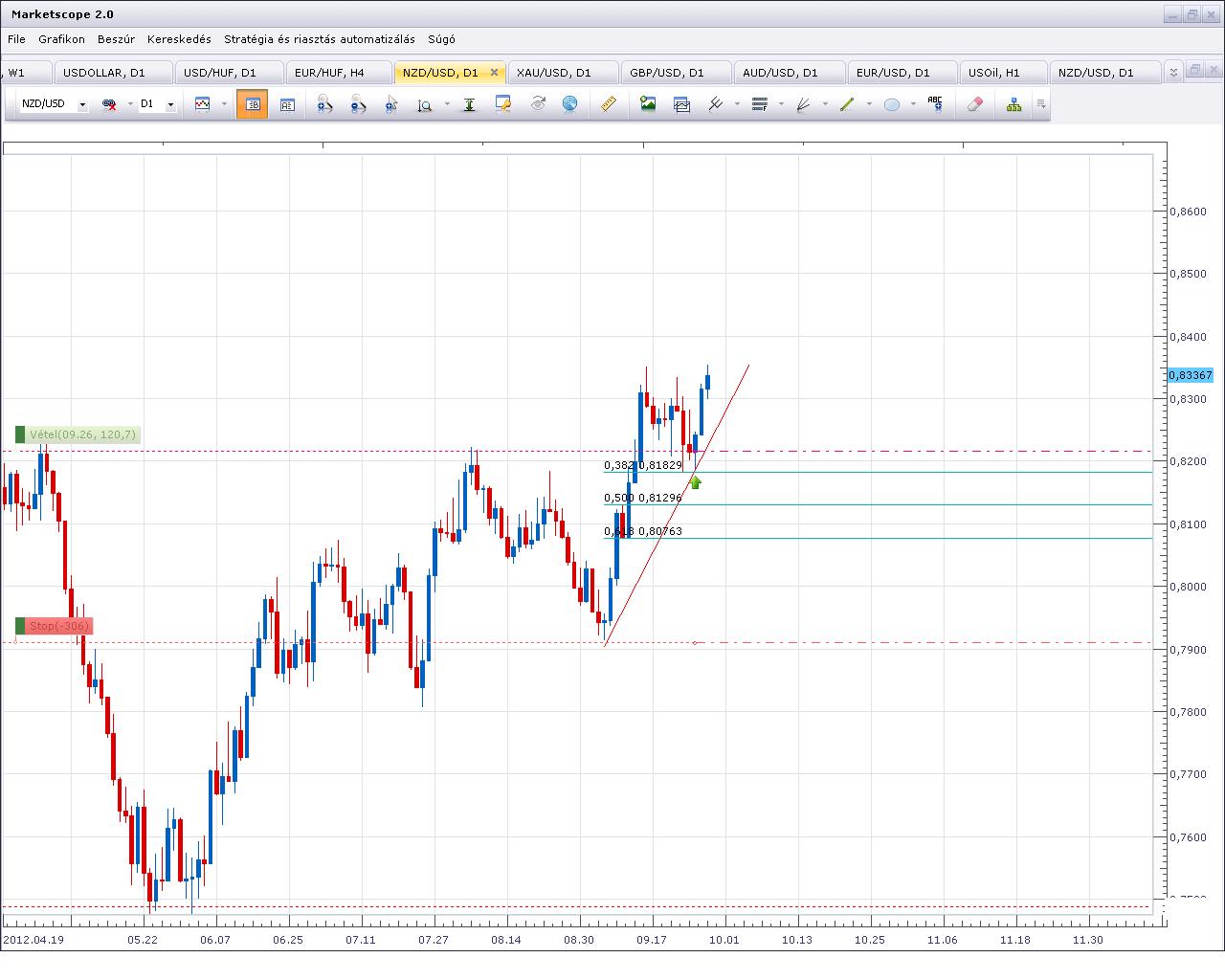This screenshot has width=1225, height=980.
Task: Select the Andrews pitchfork drawing tool
Action: [x=716, y=104]
